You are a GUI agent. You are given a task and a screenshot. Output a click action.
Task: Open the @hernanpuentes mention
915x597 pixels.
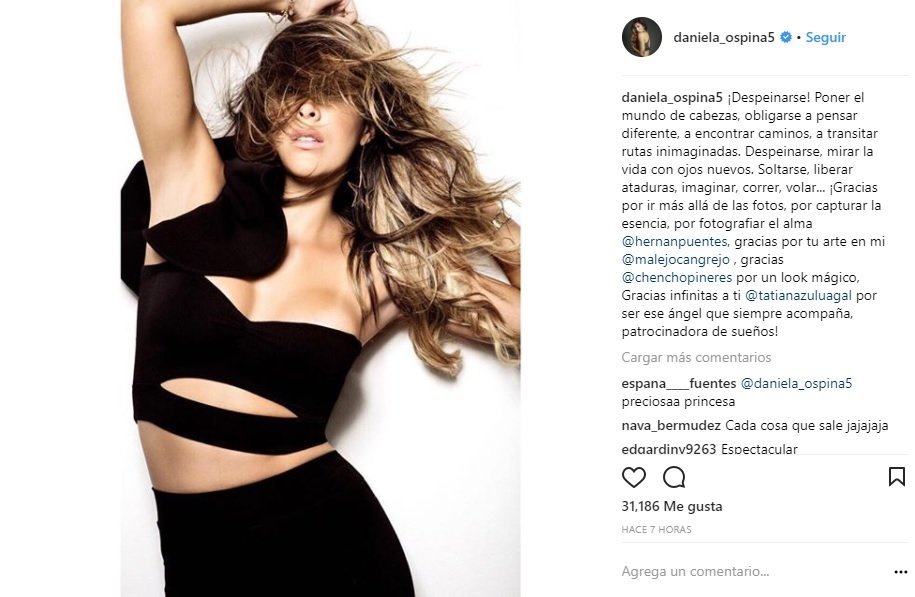[675, 241]
